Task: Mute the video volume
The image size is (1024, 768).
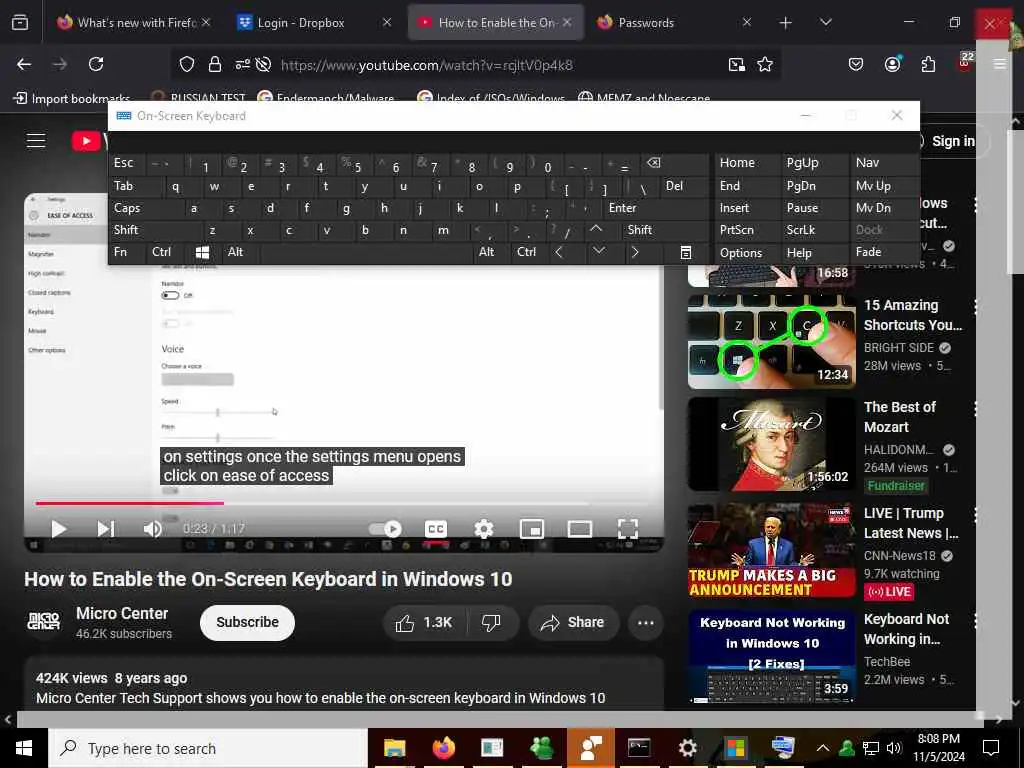Action: (152, 528)
